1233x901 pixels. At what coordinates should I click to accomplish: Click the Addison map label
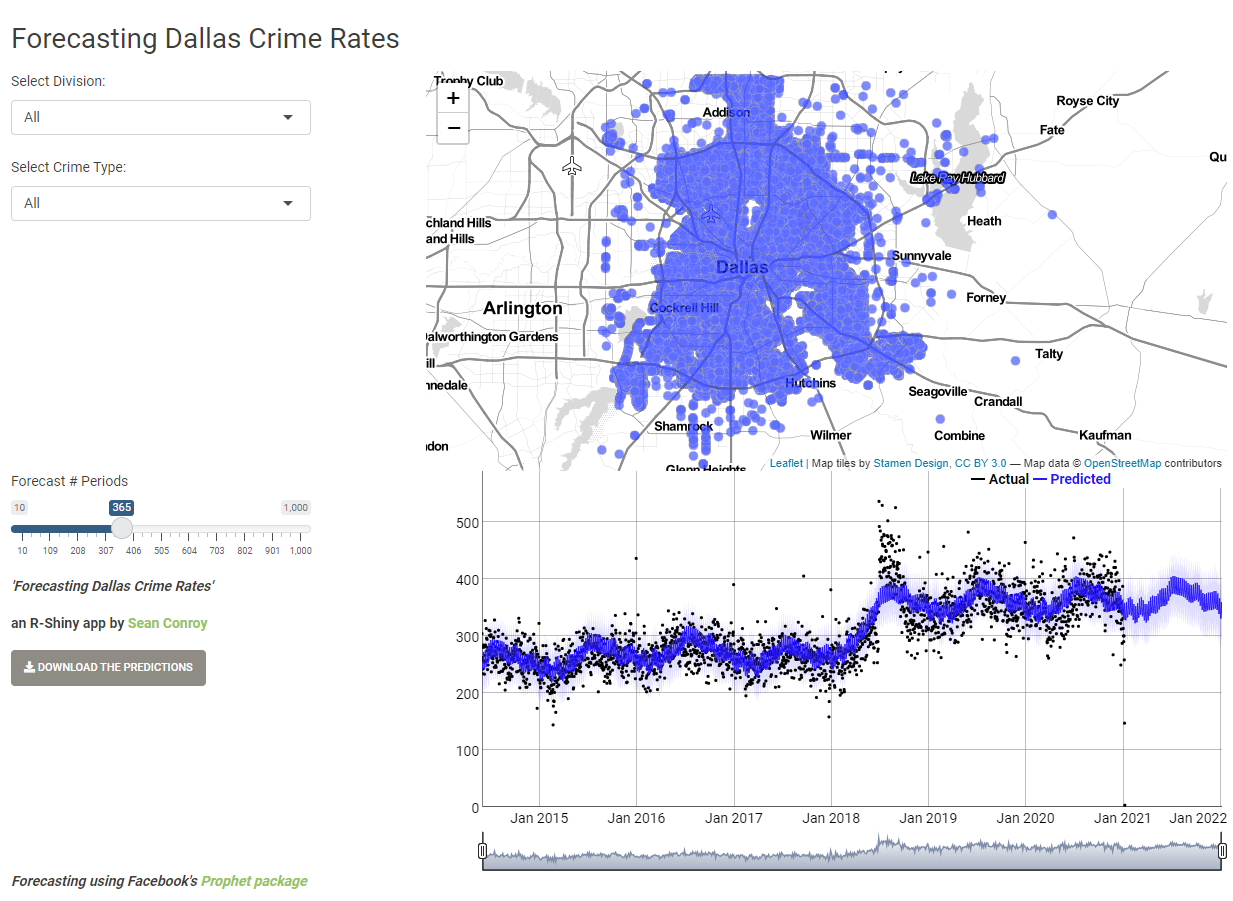pyautogui.click(x=726, y=112)
